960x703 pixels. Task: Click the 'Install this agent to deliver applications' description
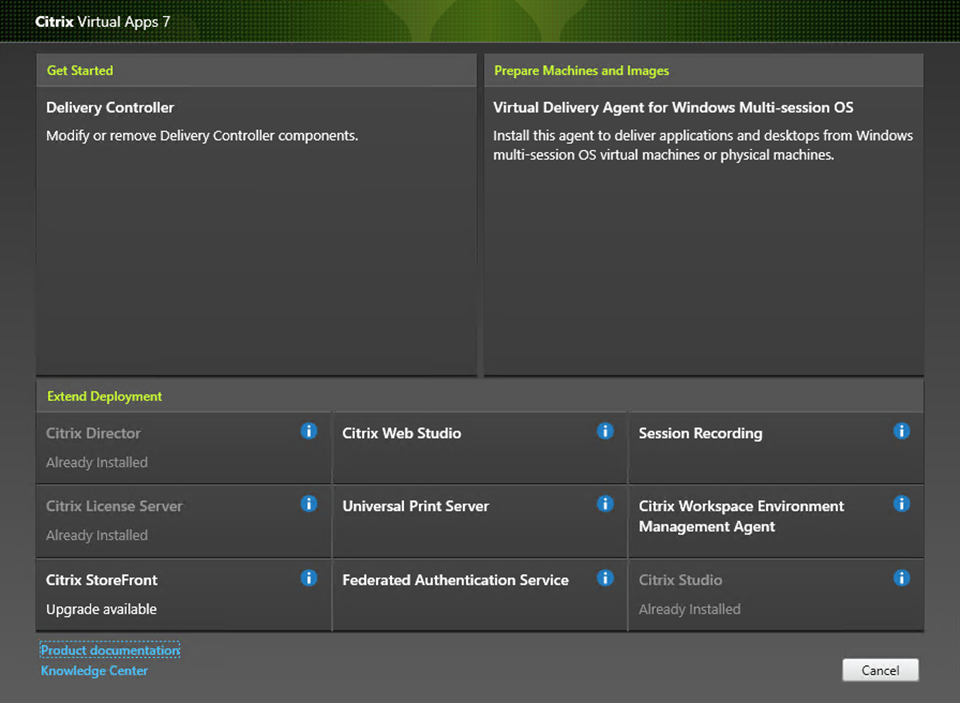coord(703,145)
